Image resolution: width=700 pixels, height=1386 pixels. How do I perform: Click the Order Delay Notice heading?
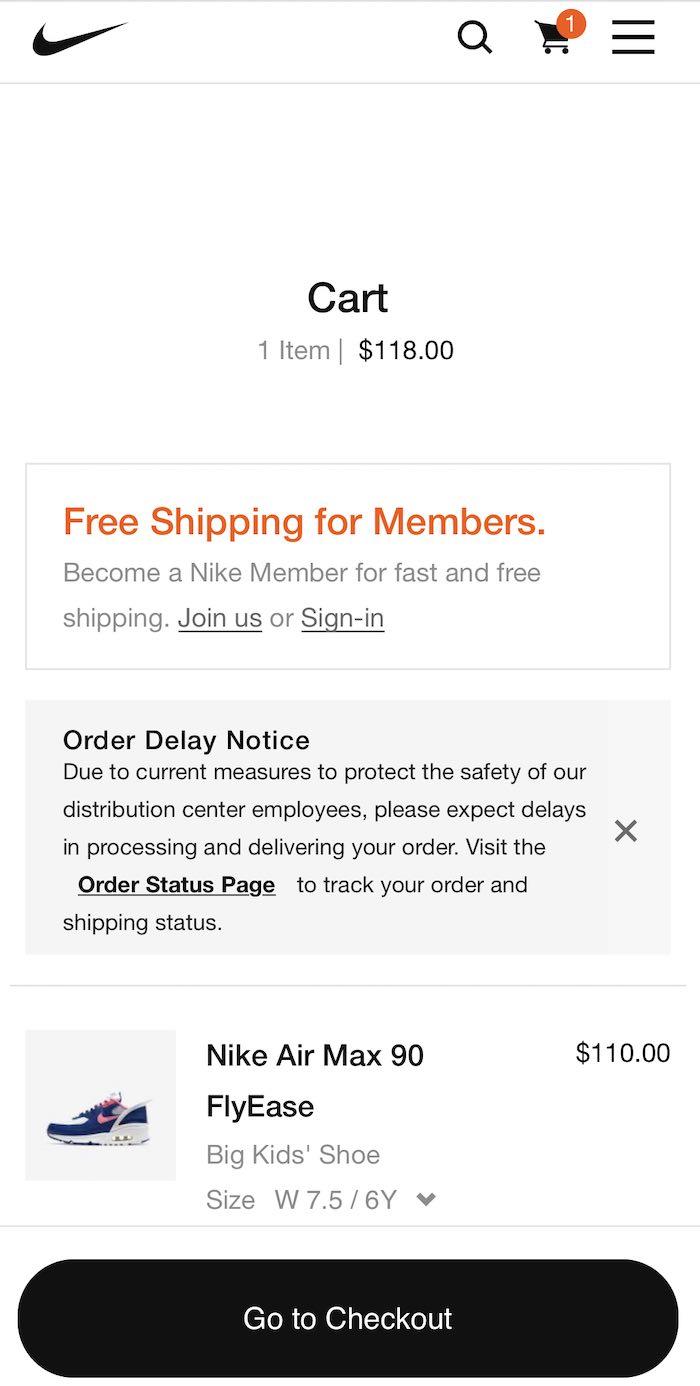tap(186, 740)
